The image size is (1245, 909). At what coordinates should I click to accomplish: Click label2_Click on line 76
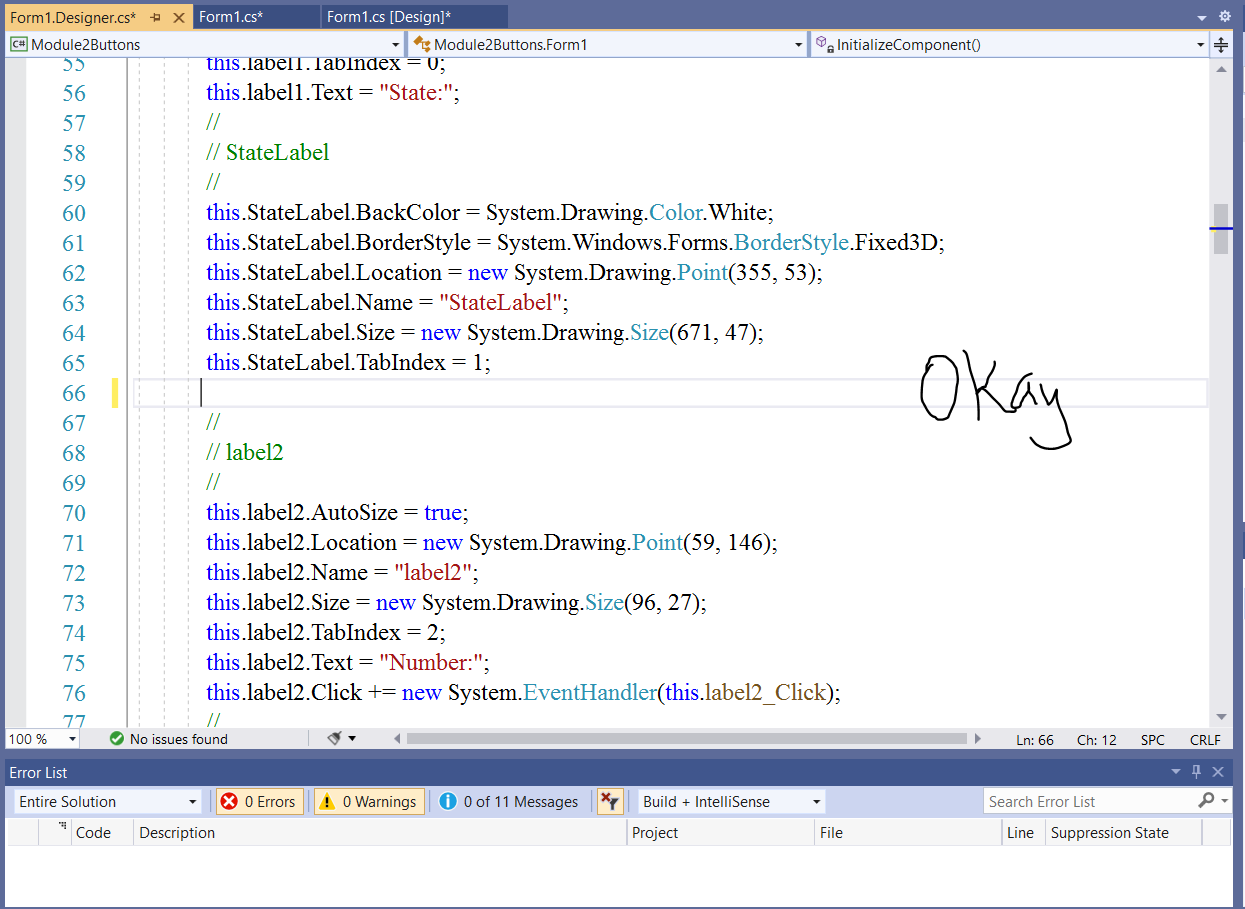(x=765, y=693)
